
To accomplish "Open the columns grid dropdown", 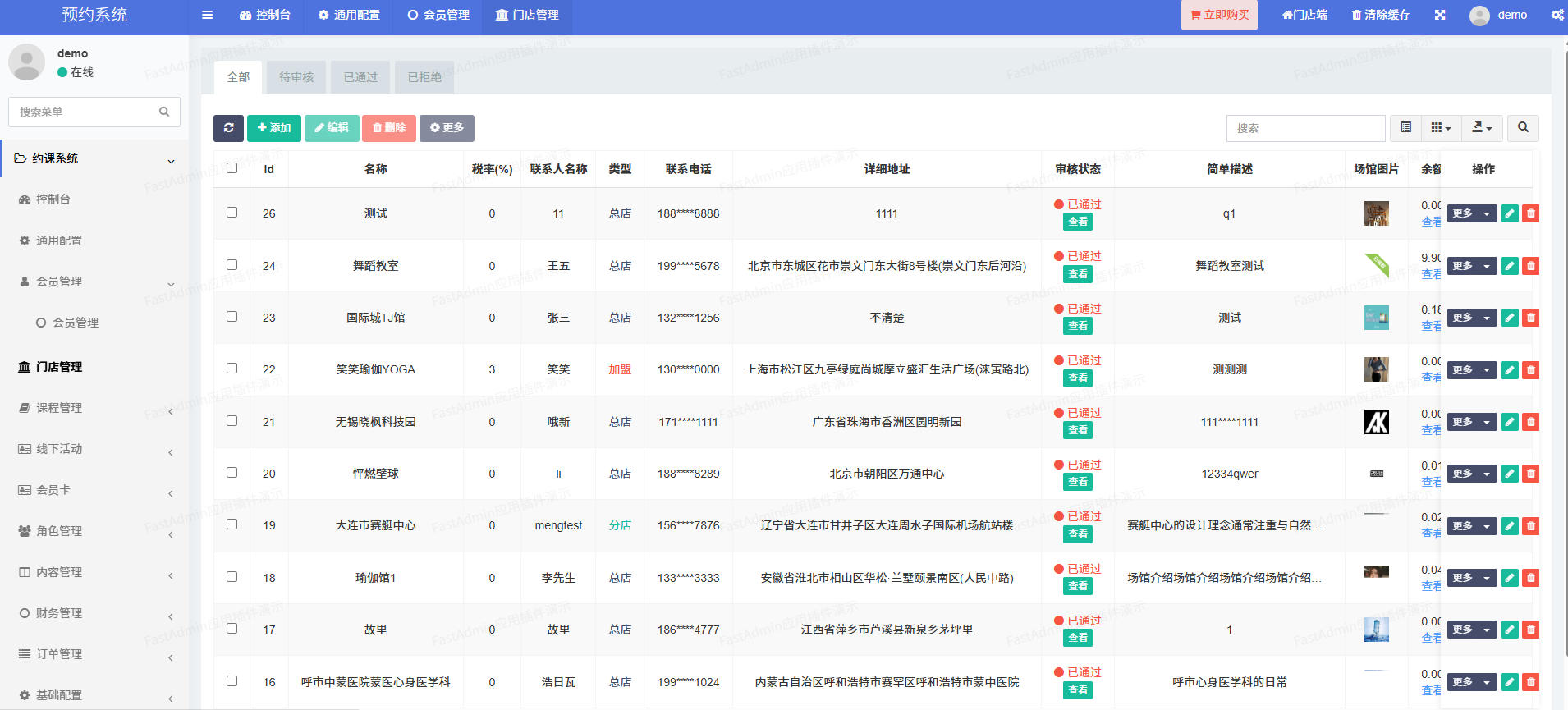I will pos(1441,128).
